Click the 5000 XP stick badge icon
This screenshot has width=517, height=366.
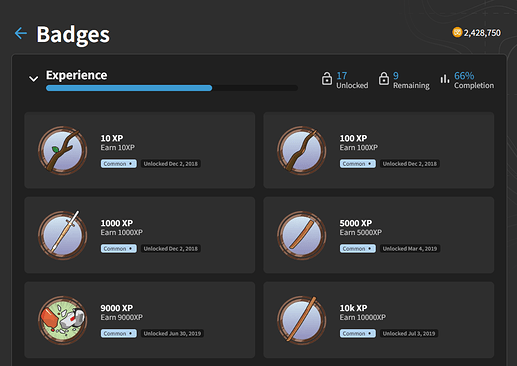[x=301, y=235]
